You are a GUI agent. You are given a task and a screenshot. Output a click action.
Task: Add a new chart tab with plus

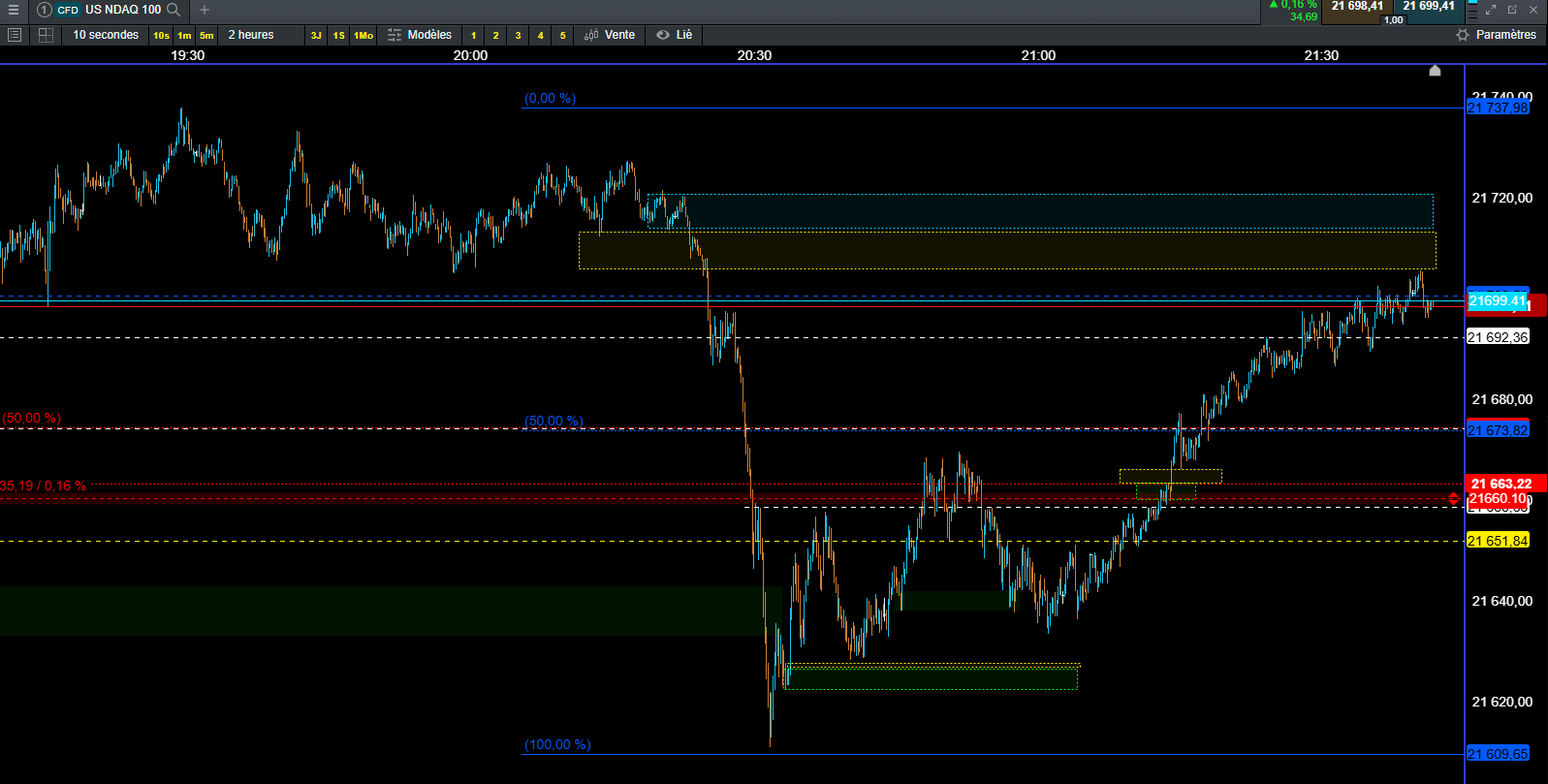[205, 10]
